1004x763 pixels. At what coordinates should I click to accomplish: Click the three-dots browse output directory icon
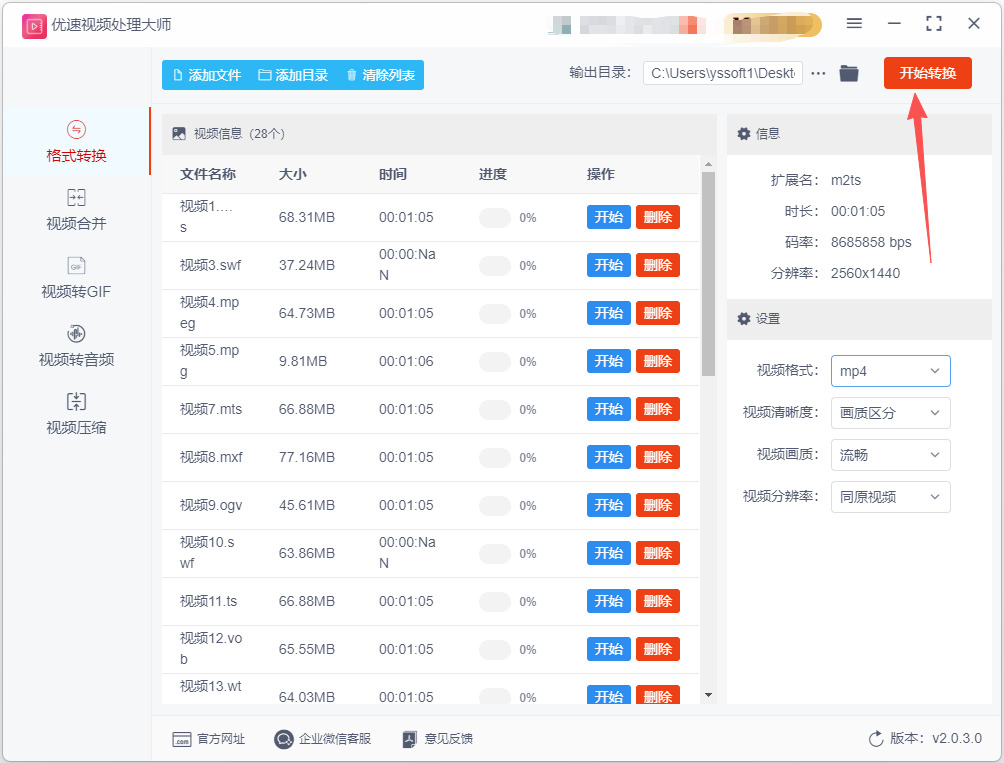click(x=818, y=74)
